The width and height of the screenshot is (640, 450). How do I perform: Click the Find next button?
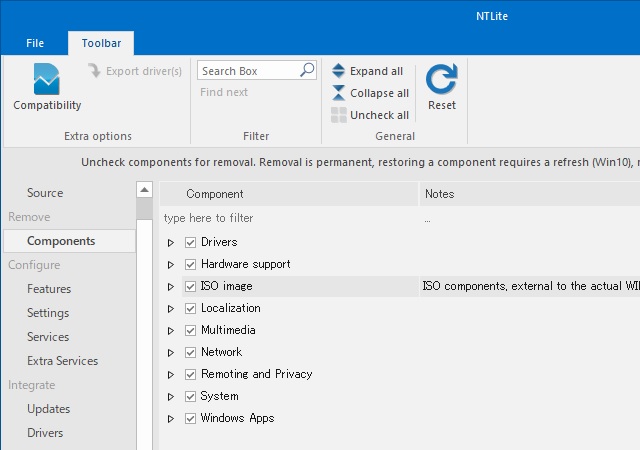224,92
